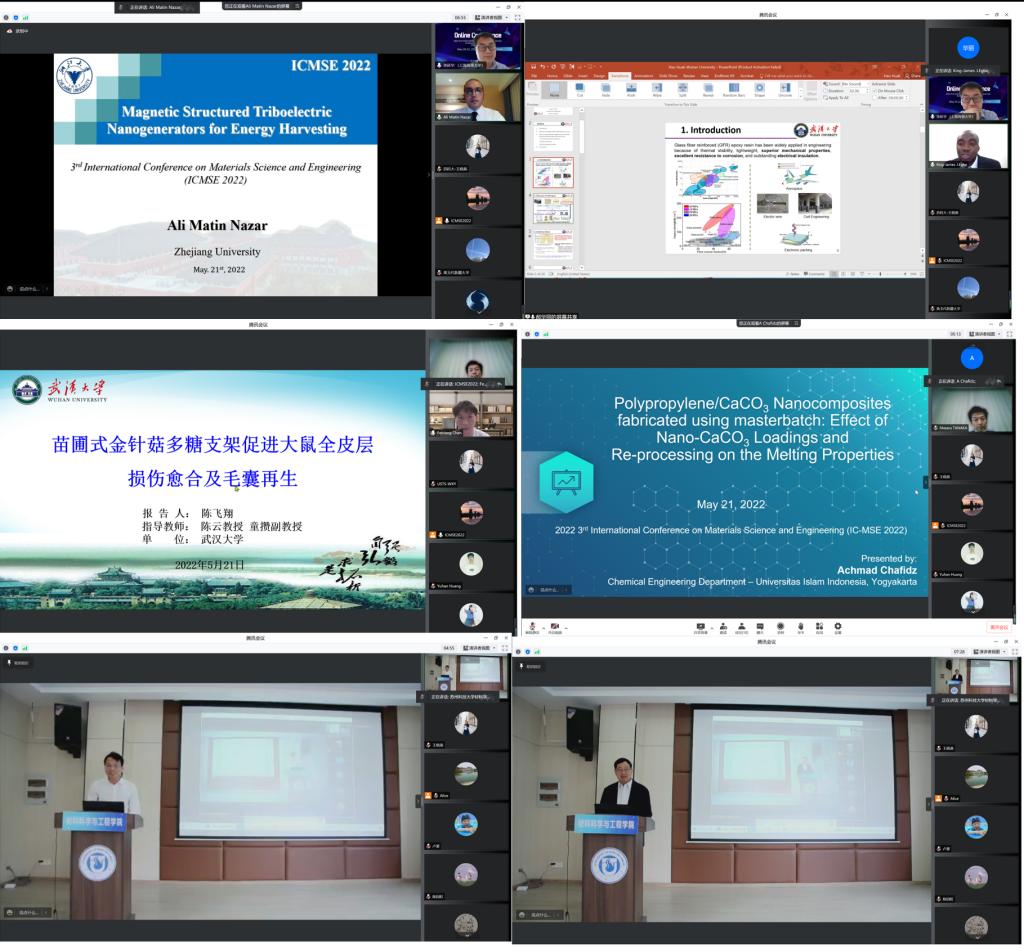Select Push transition in PowerPoint ribbon

coord(631,89)
